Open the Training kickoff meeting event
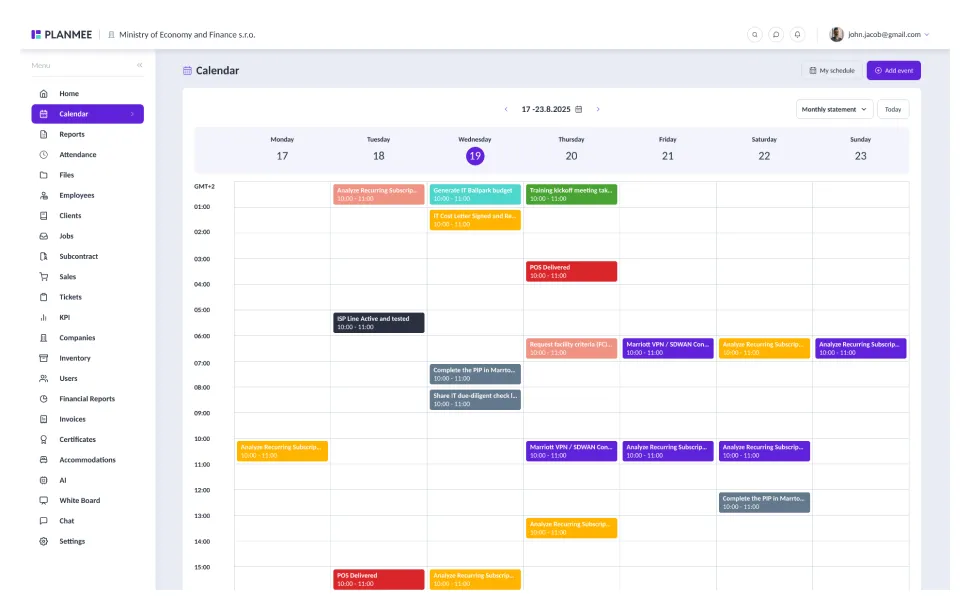 coord(571,194)
